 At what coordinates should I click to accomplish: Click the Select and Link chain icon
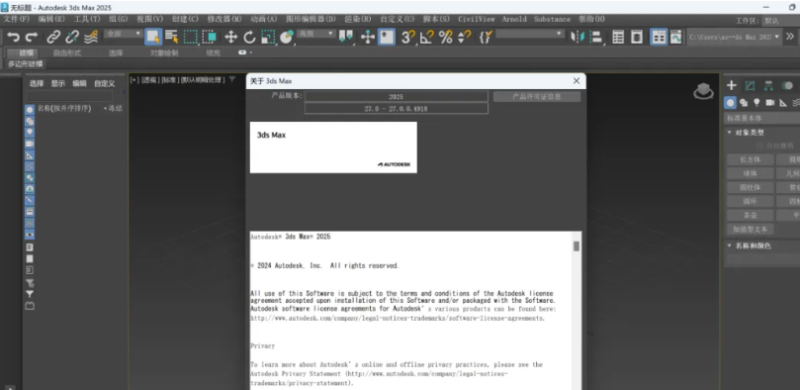click(54, 37)
